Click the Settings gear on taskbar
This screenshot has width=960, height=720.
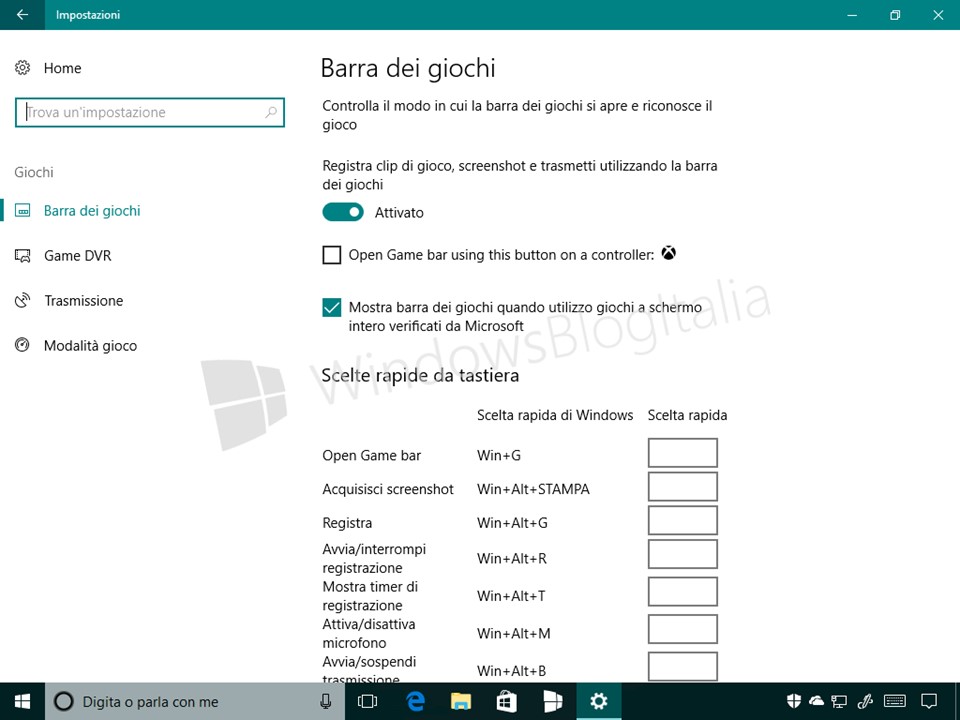(x=598, y=702)
